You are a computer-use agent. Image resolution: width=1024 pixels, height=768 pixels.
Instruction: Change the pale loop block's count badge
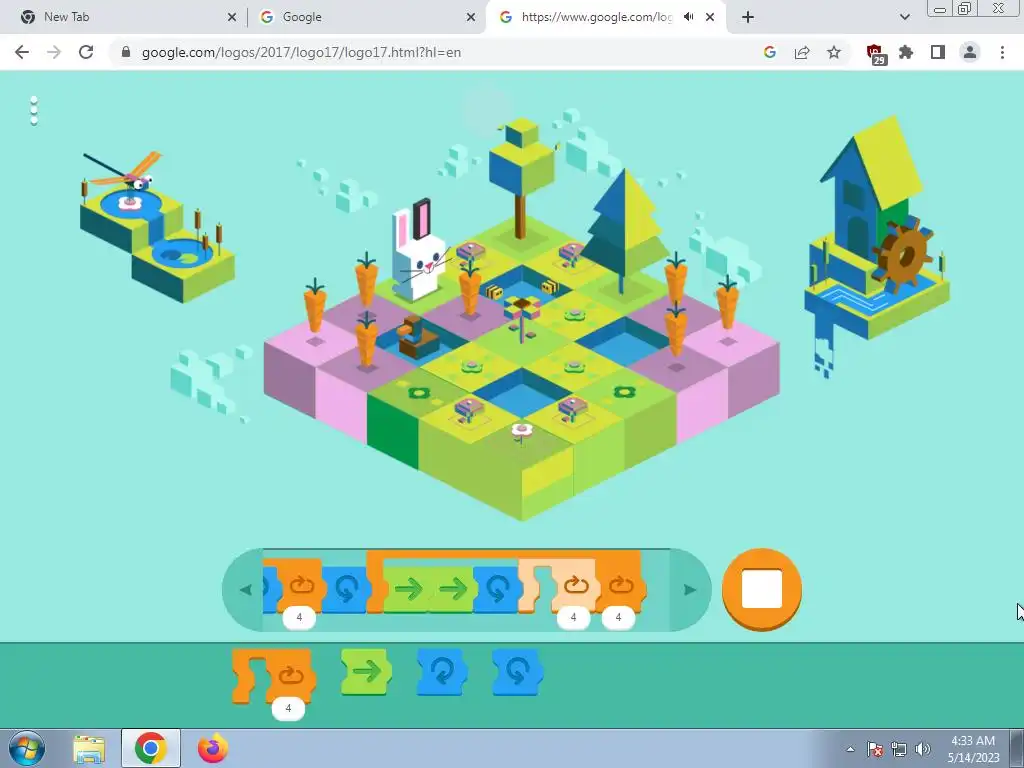click(x=573, y=617)
